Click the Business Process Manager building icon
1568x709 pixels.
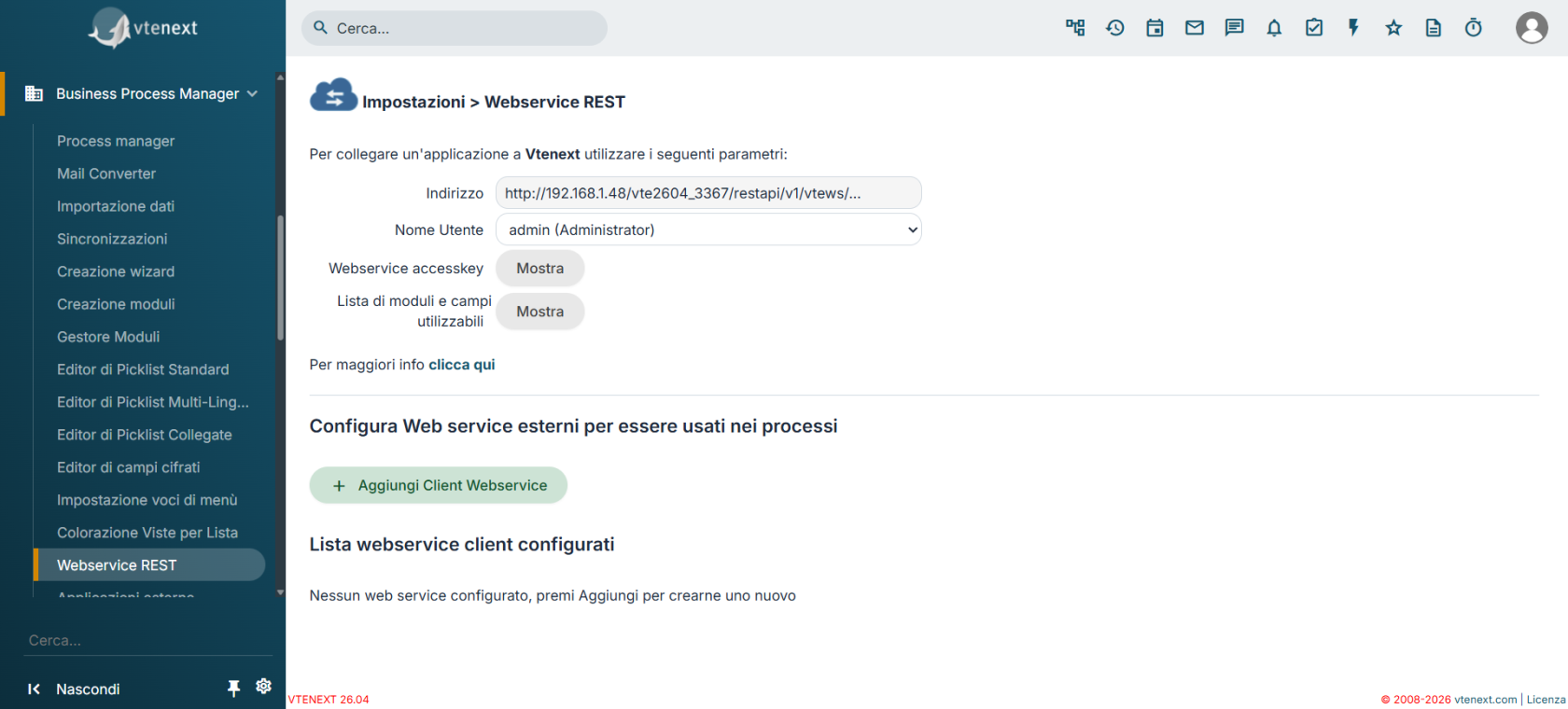35,93
